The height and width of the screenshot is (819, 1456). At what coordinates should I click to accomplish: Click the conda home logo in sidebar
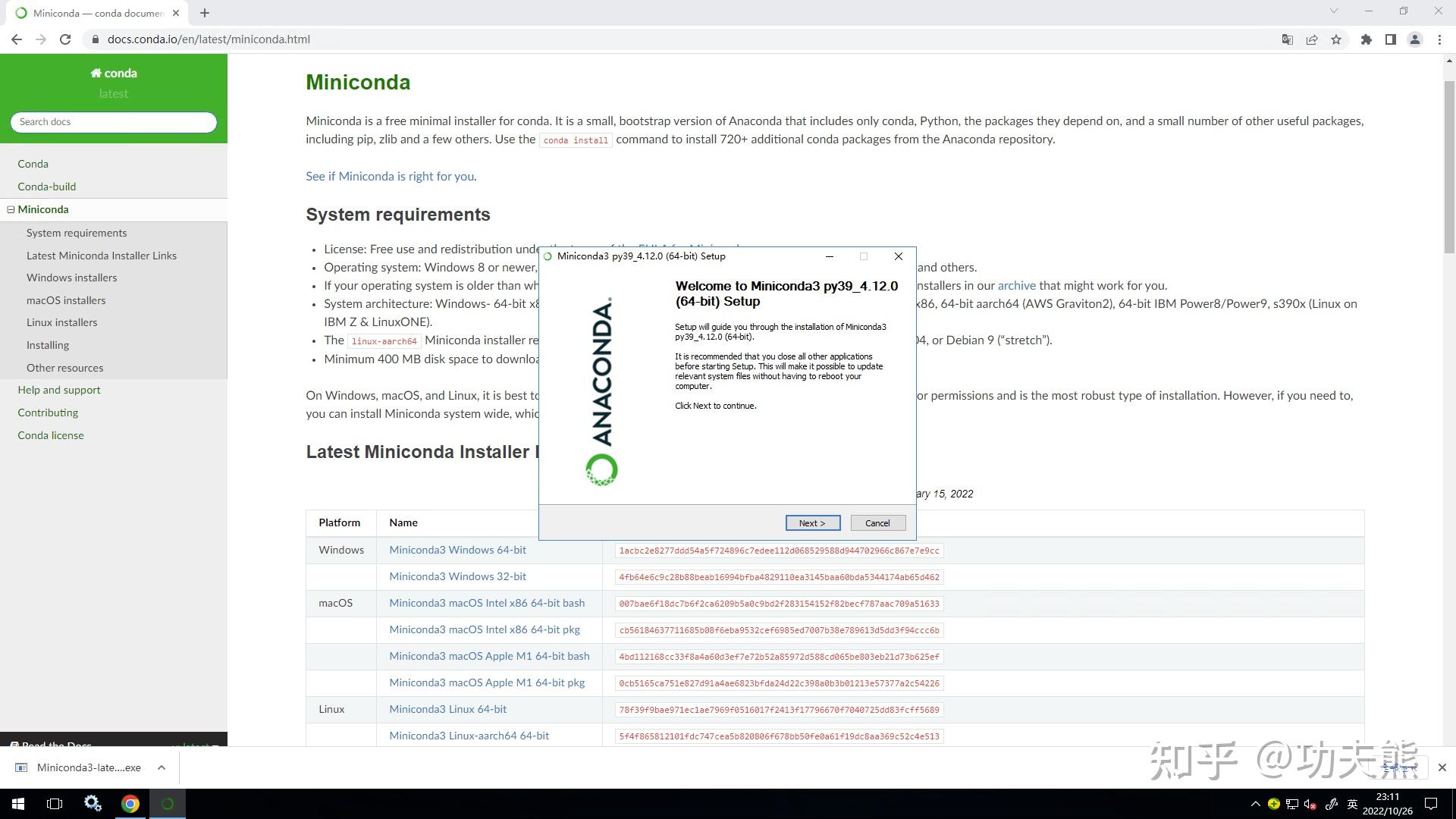[x=113, y=73]
